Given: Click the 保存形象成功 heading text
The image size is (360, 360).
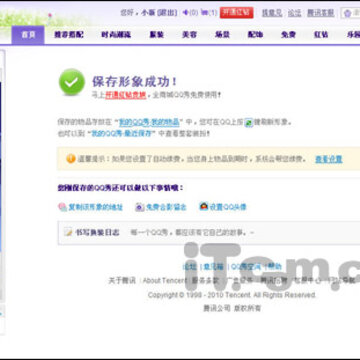Looking at the screenshot, I should [x=135, y=82].
